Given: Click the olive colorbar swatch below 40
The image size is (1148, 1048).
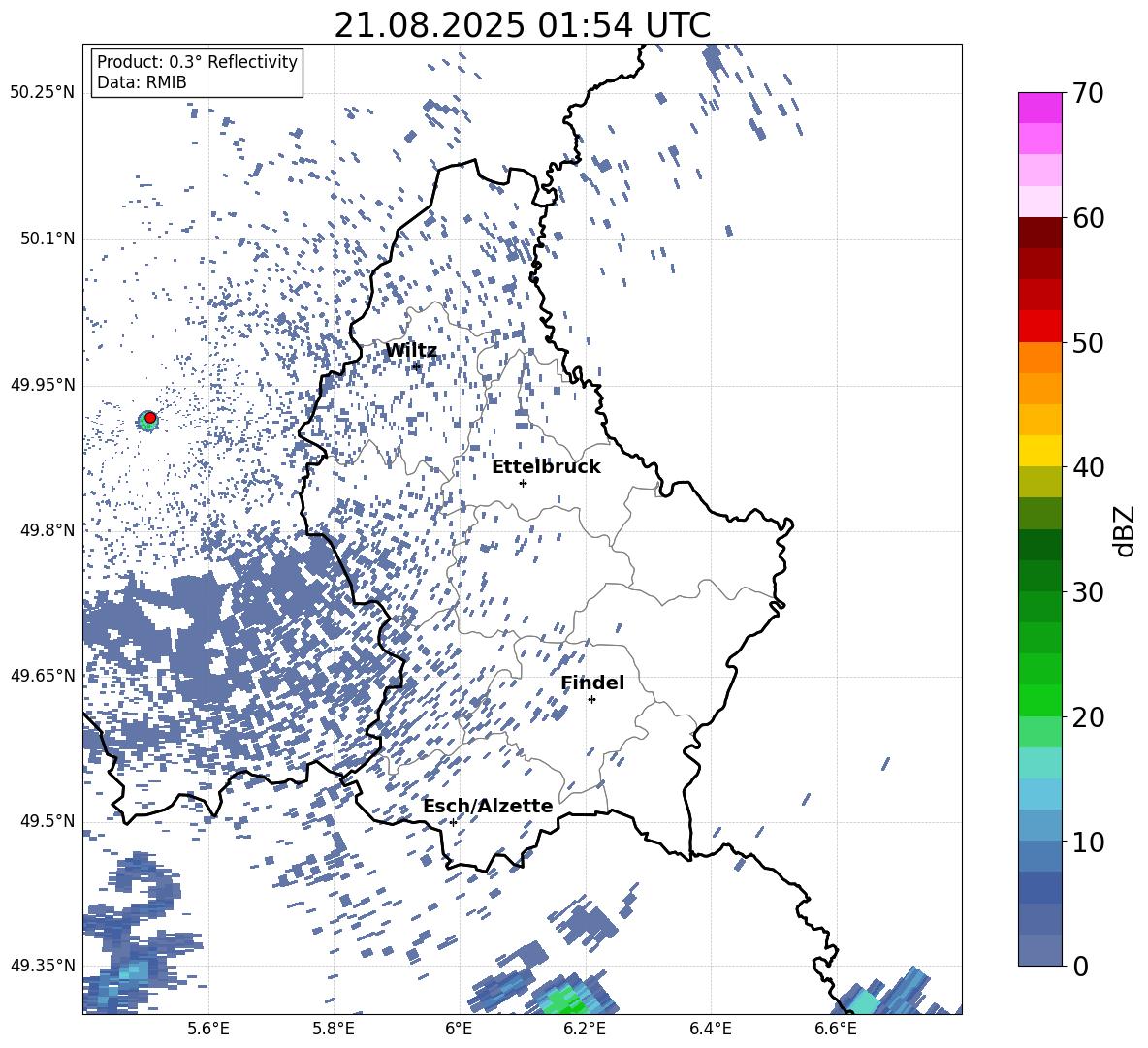Looking at the screenshot, I should pos(1040,482).
